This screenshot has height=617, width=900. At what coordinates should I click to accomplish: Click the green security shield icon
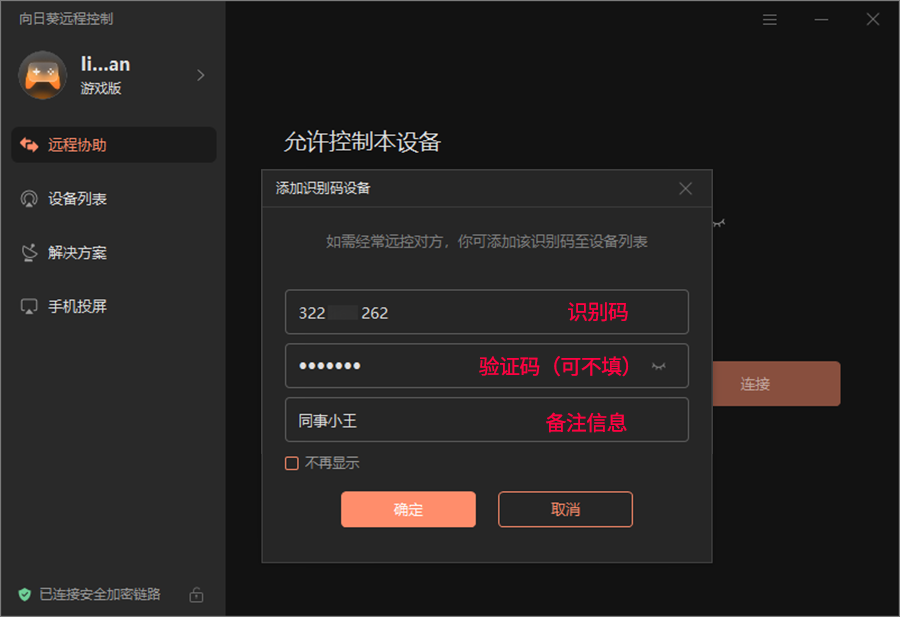click(x=25, y=594)
